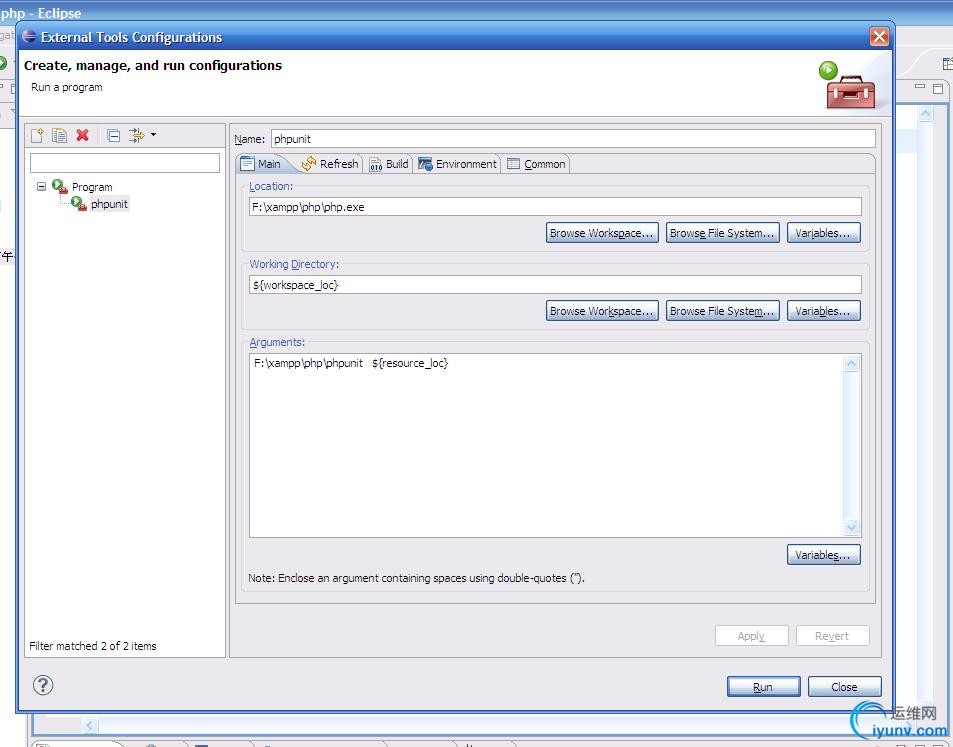Select the Program category in the tree
The image size is (953, 747).
click(92, 187)
